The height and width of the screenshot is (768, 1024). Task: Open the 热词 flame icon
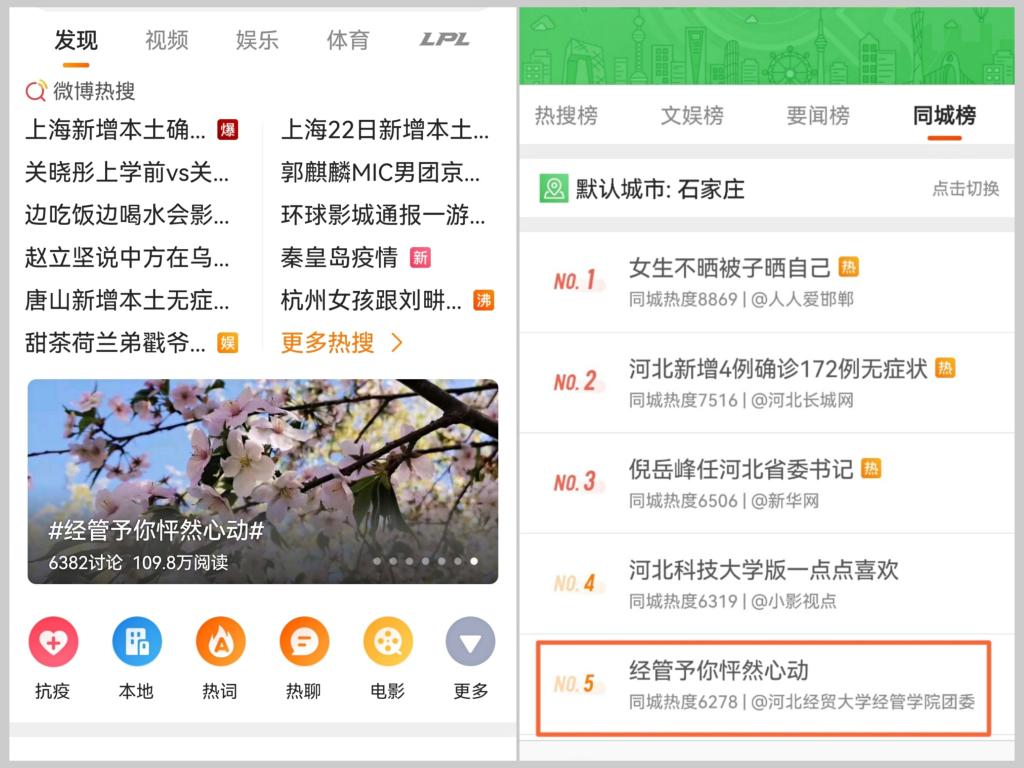[x=220, y=642]
